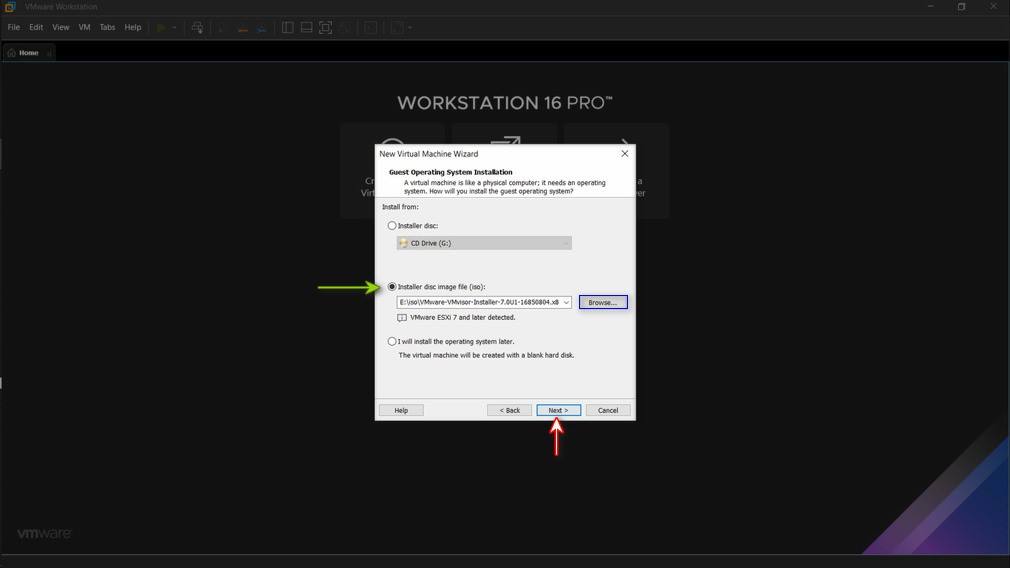Click 'Guest Operating System Installation' heading
The width and height of the screenshot is (1010, 568).
click(450, 172)
